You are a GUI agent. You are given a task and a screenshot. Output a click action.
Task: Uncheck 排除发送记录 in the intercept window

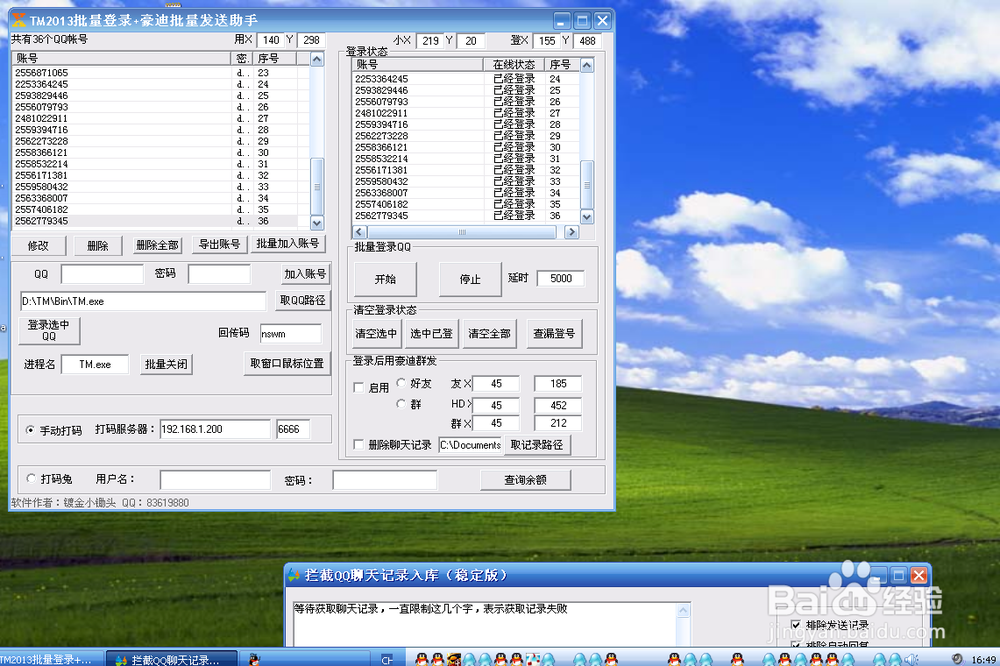[x=796, y=625]
